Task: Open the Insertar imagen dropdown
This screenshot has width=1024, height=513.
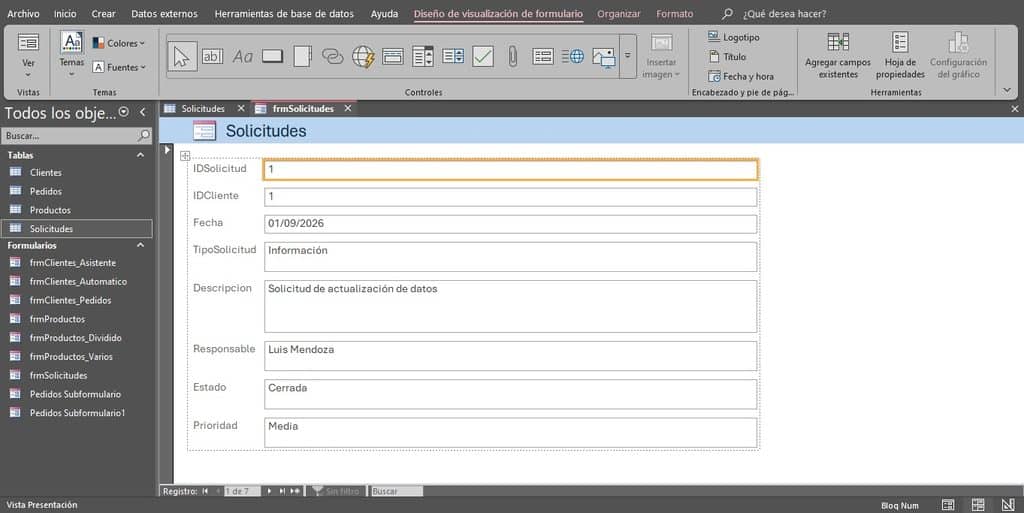Action: 661,57
